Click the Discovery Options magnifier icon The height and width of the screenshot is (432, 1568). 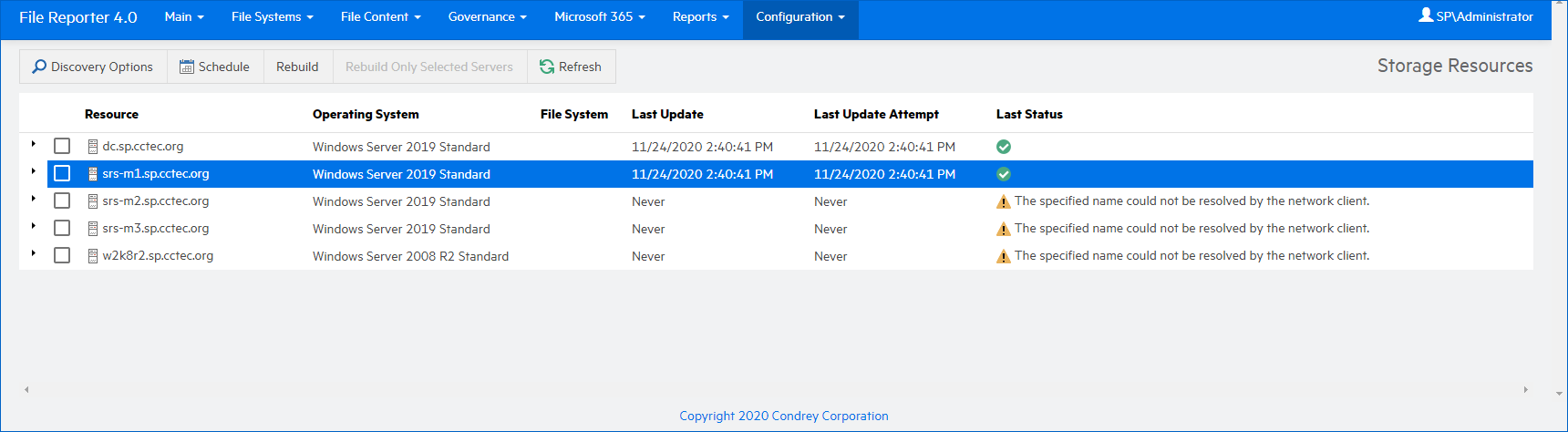click(39, 67)
